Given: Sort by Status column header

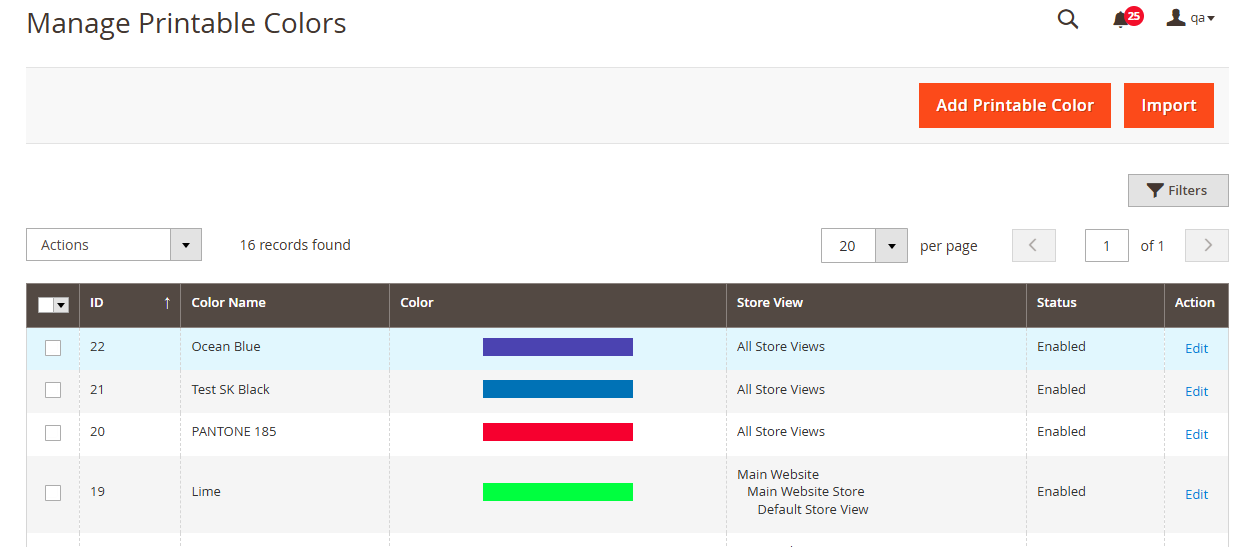Looking at the screenshot, I should 1056,303.
